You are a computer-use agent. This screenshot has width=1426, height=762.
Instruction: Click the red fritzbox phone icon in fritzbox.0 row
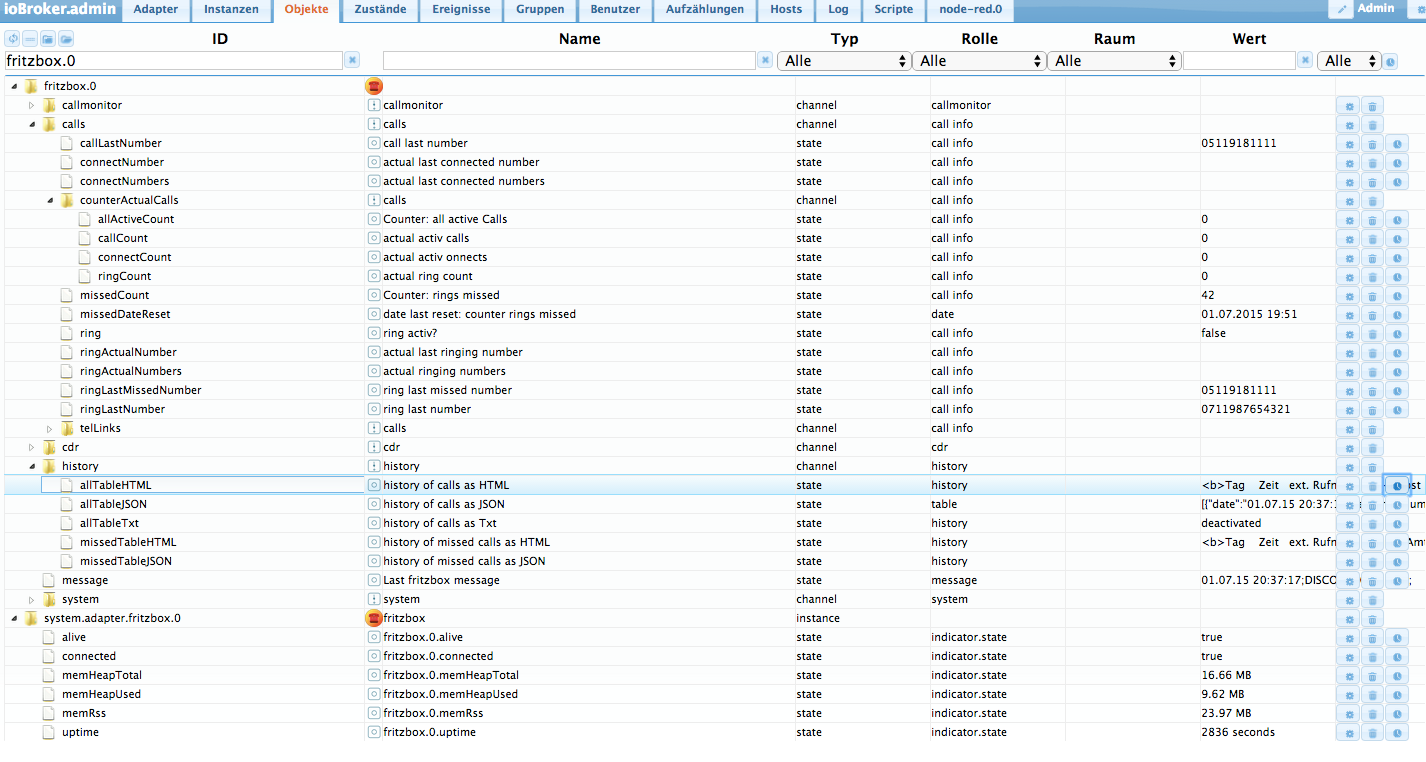pos(374,86)
